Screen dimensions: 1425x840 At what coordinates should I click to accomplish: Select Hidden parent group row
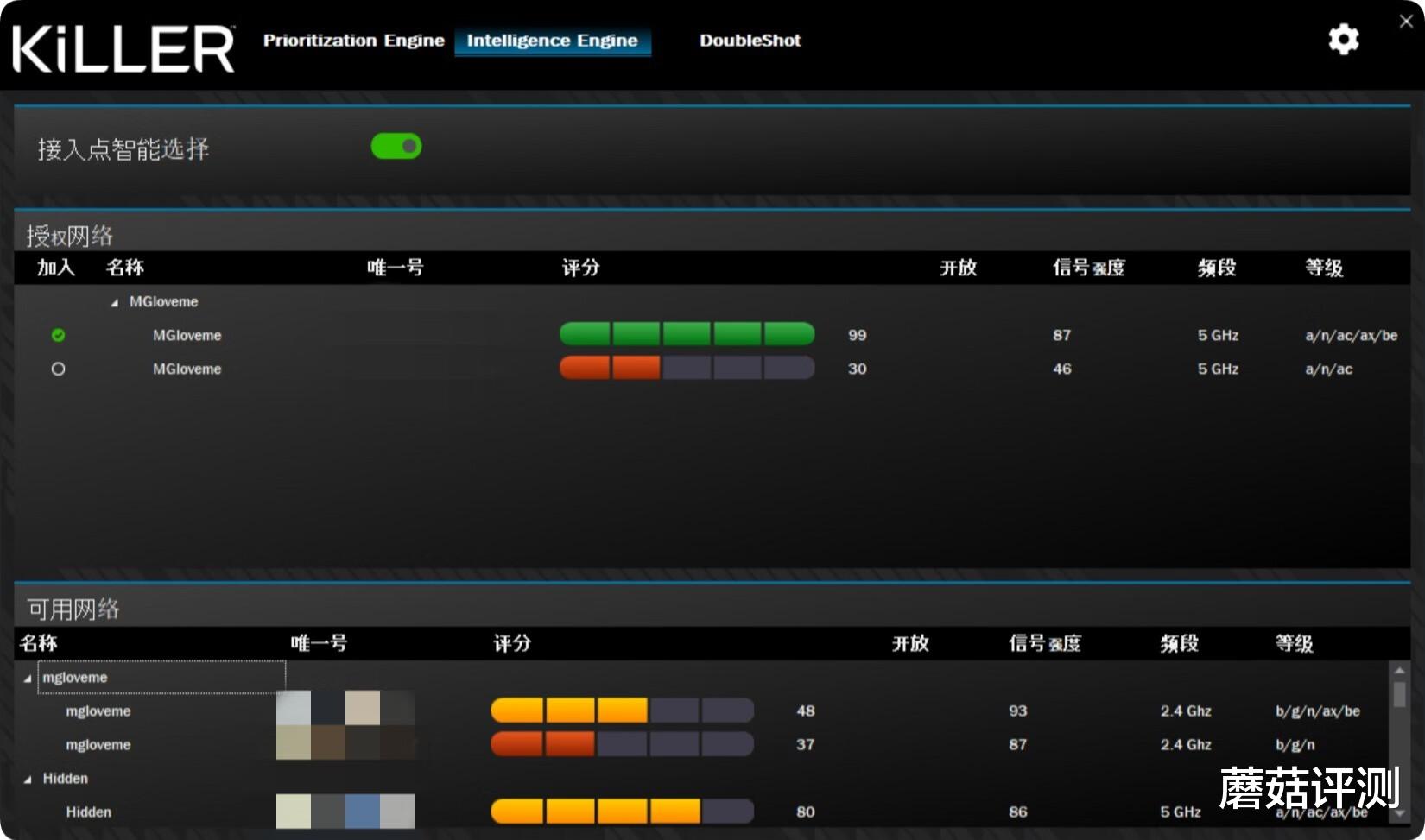(x=66, y=779)
